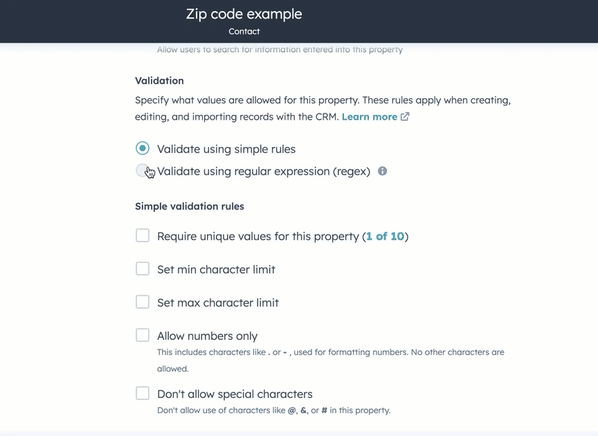Select the Validate using regular expression radio button
Viewport: 598px width, 436px height.
[x=143, y=170]
